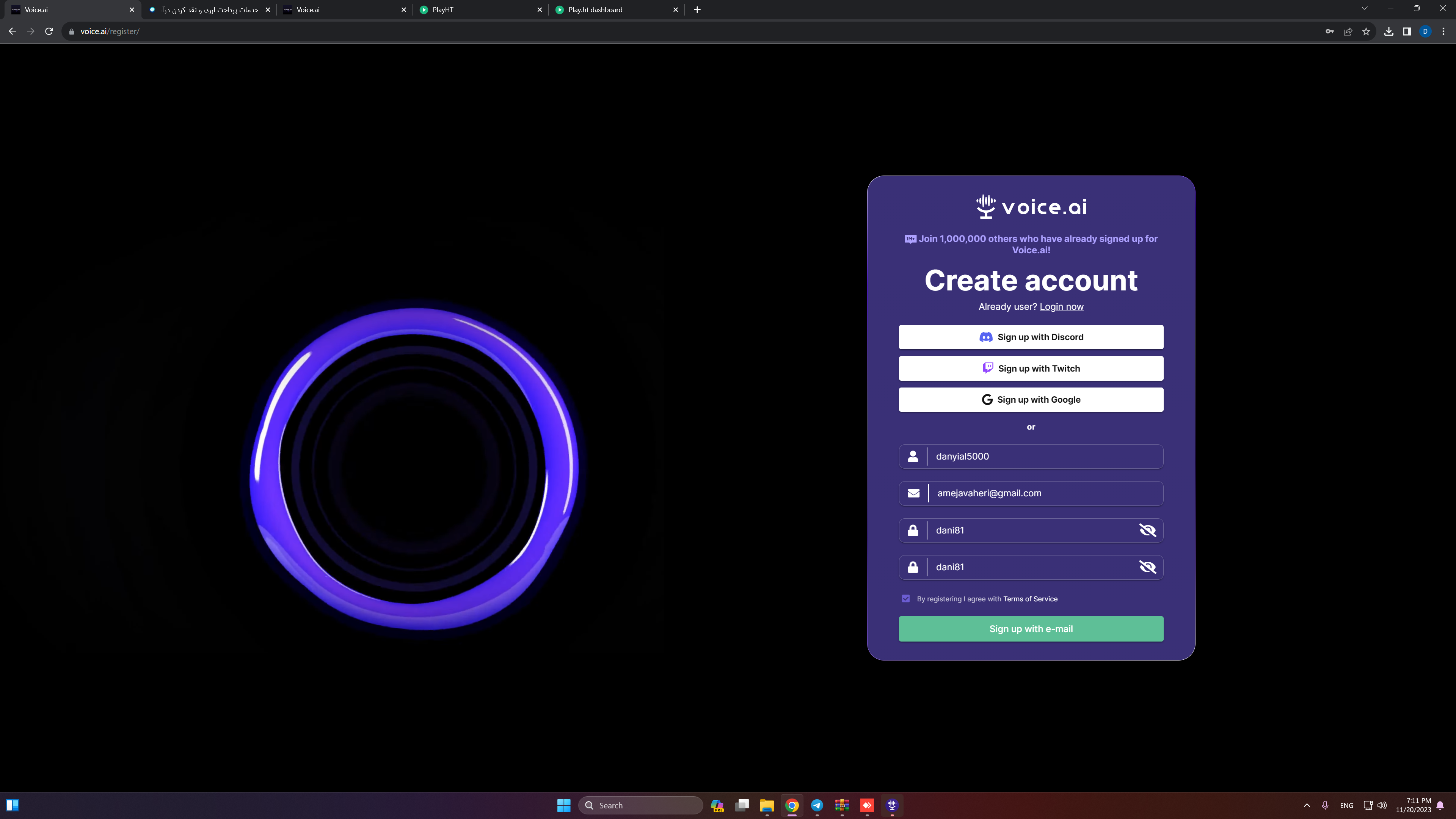Go back to previous page

(13, 31)
